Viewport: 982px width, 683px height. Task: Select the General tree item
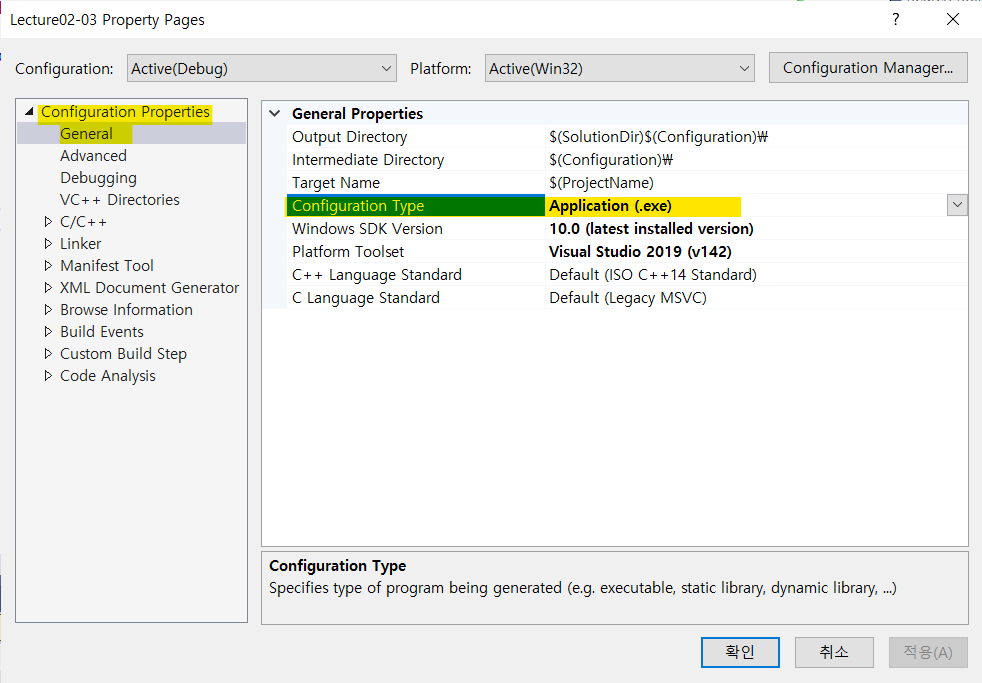86,133
